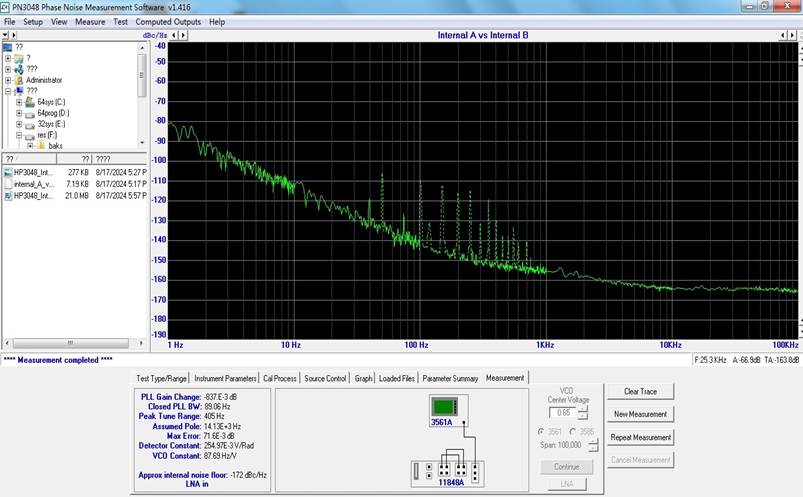Click the internal_A_v file icon
The height and width of the screenshot is (497, 803).
[8, 184]
